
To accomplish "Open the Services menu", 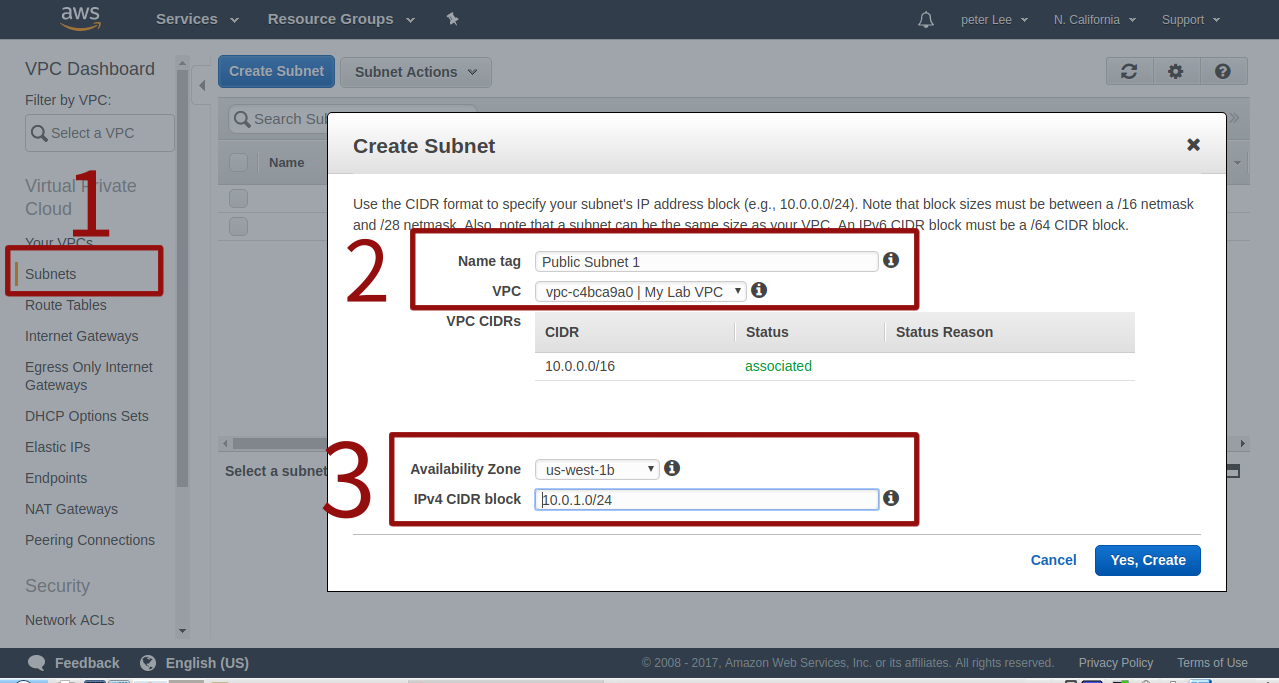I will pyautogui.click(x=197, y=19).
